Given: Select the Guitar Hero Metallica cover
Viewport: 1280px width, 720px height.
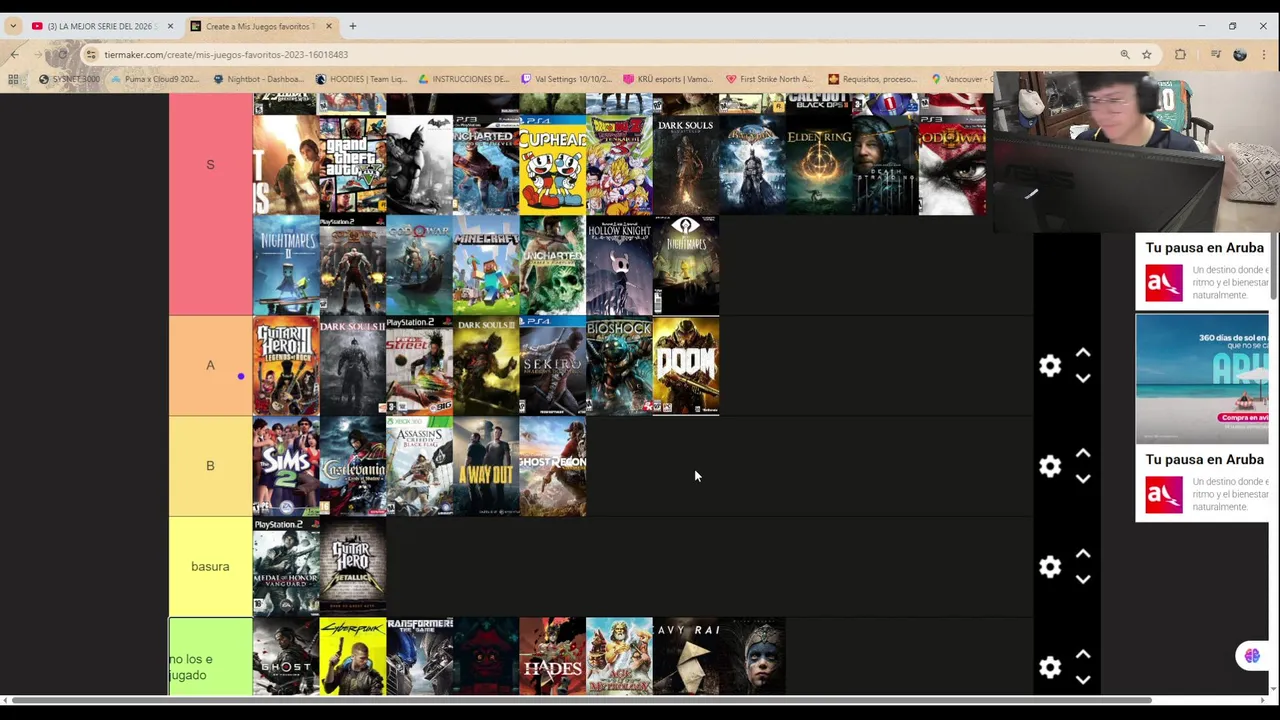Looking at the screenshot, I should pos(352,567).
